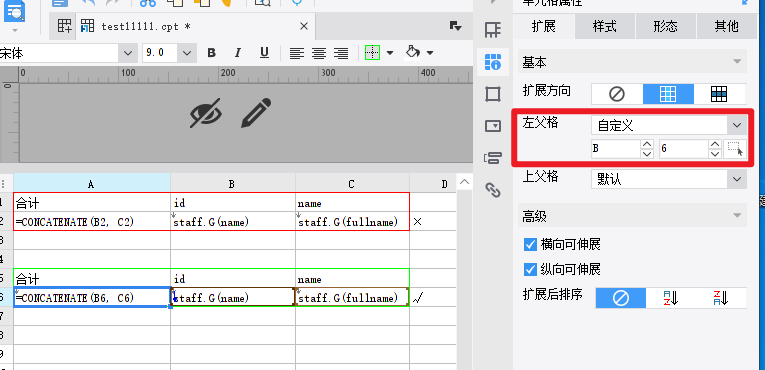Select cell B5 id

tap(233, 279)
